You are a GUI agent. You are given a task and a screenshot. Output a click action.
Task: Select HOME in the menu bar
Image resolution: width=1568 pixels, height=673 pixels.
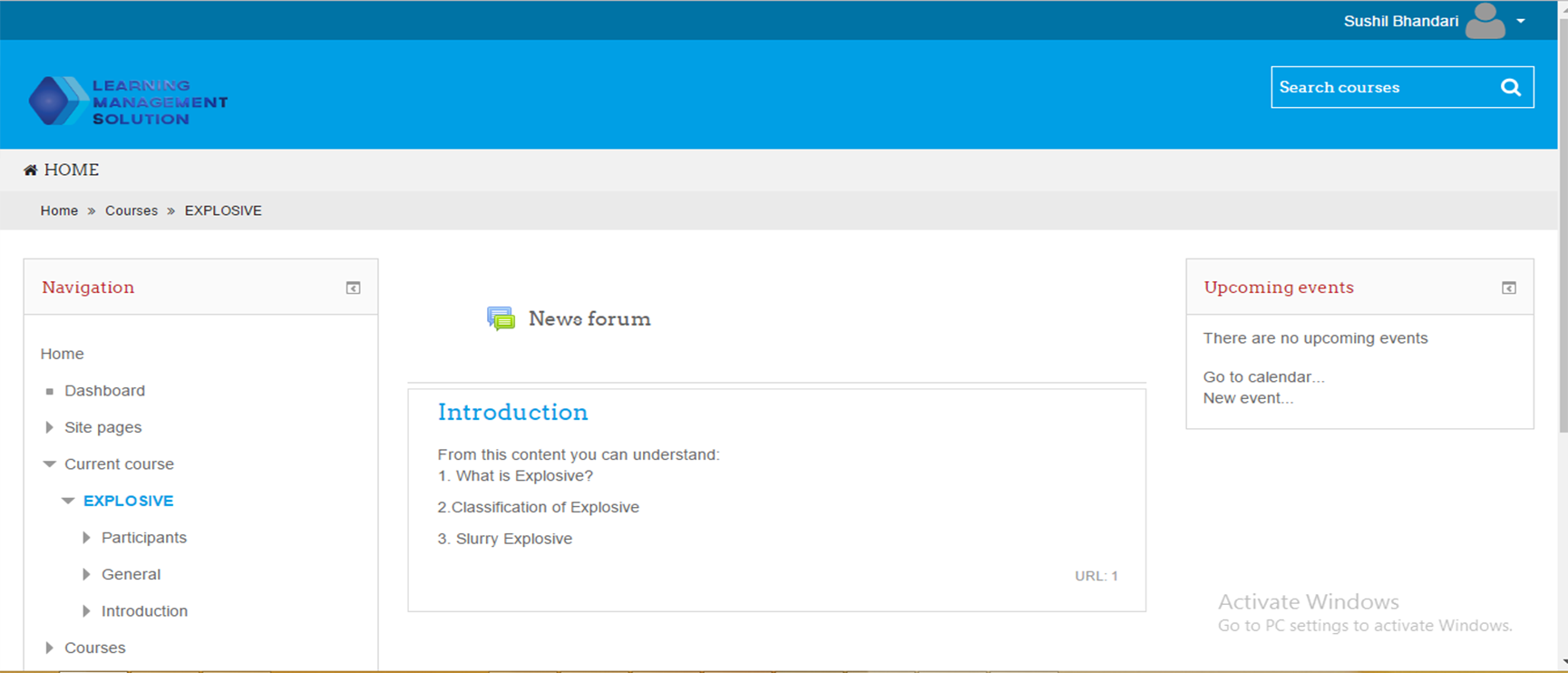[x=72, y=171]
